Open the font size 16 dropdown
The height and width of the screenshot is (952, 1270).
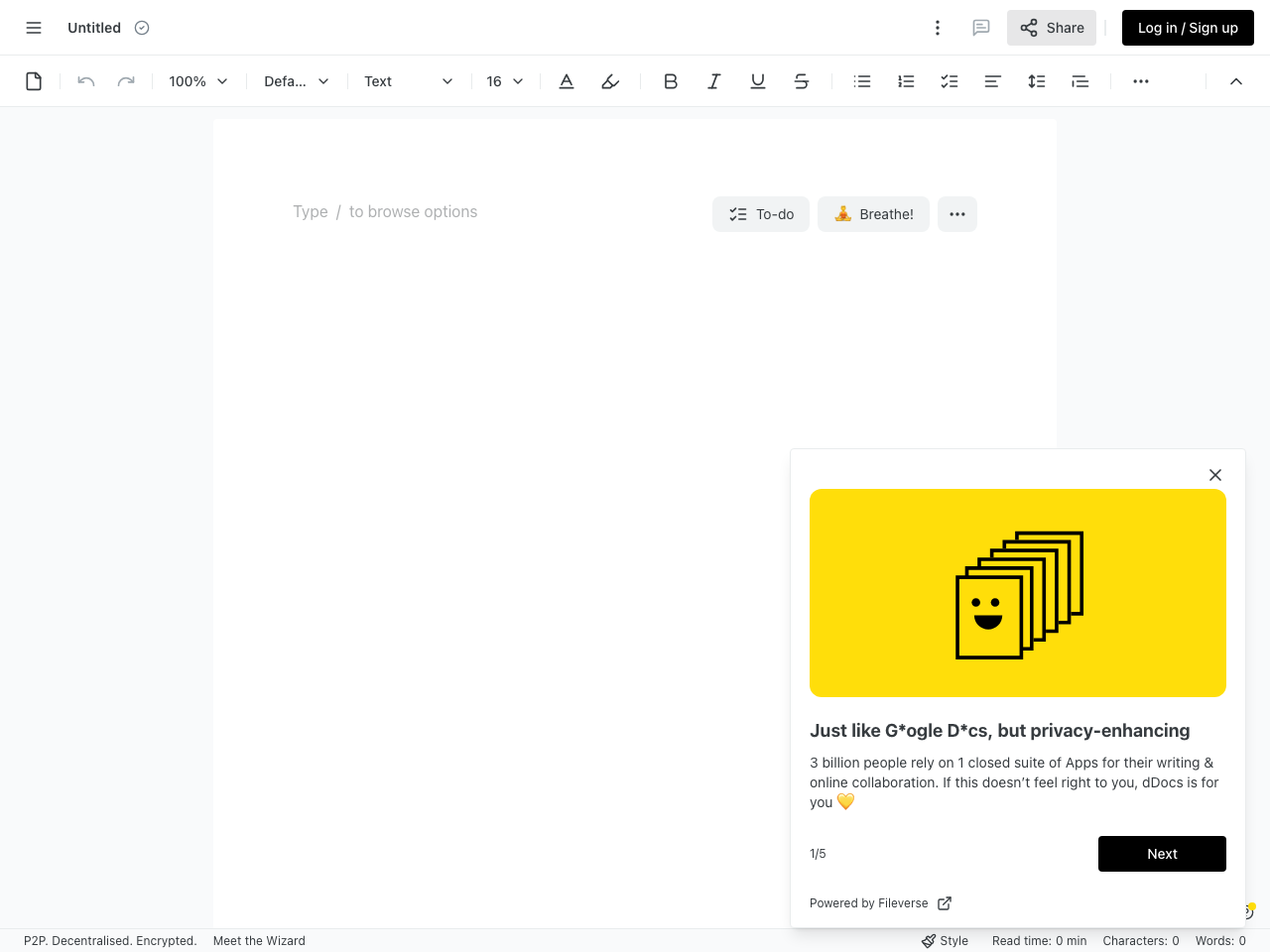click(x=504, y=80)
